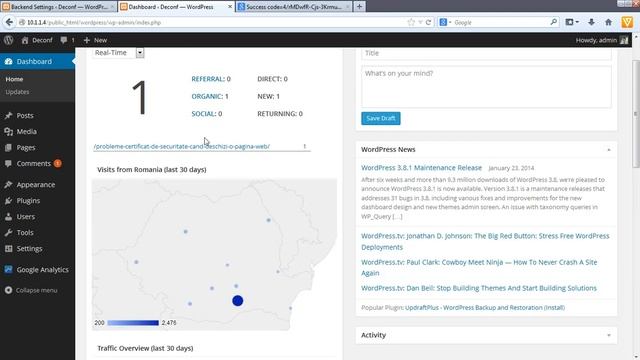
Task: Go to browser home page icon
Action: 608,22
